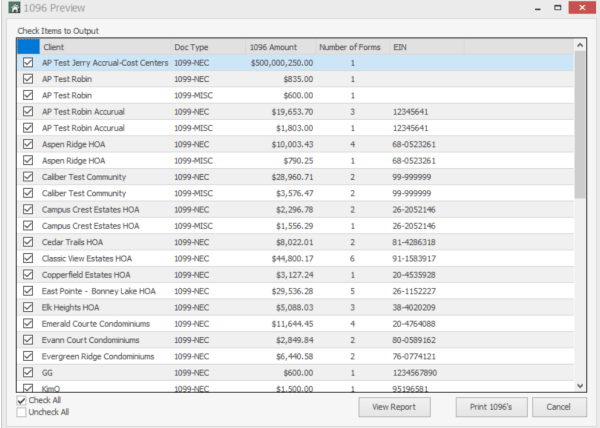Viewport: 600px width, 428px height.
Task: Sort by the 1096 Amount column header
Action: pyautogui.click(x=280, y=47)
